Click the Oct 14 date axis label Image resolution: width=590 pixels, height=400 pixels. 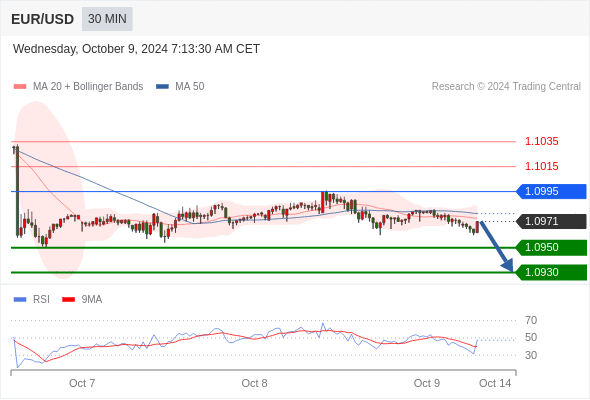pos(495,383)
